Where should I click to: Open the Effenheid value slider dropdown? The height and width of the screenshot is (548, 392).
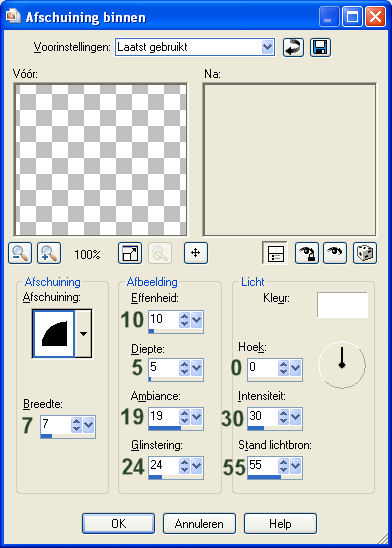click(196, 319)
